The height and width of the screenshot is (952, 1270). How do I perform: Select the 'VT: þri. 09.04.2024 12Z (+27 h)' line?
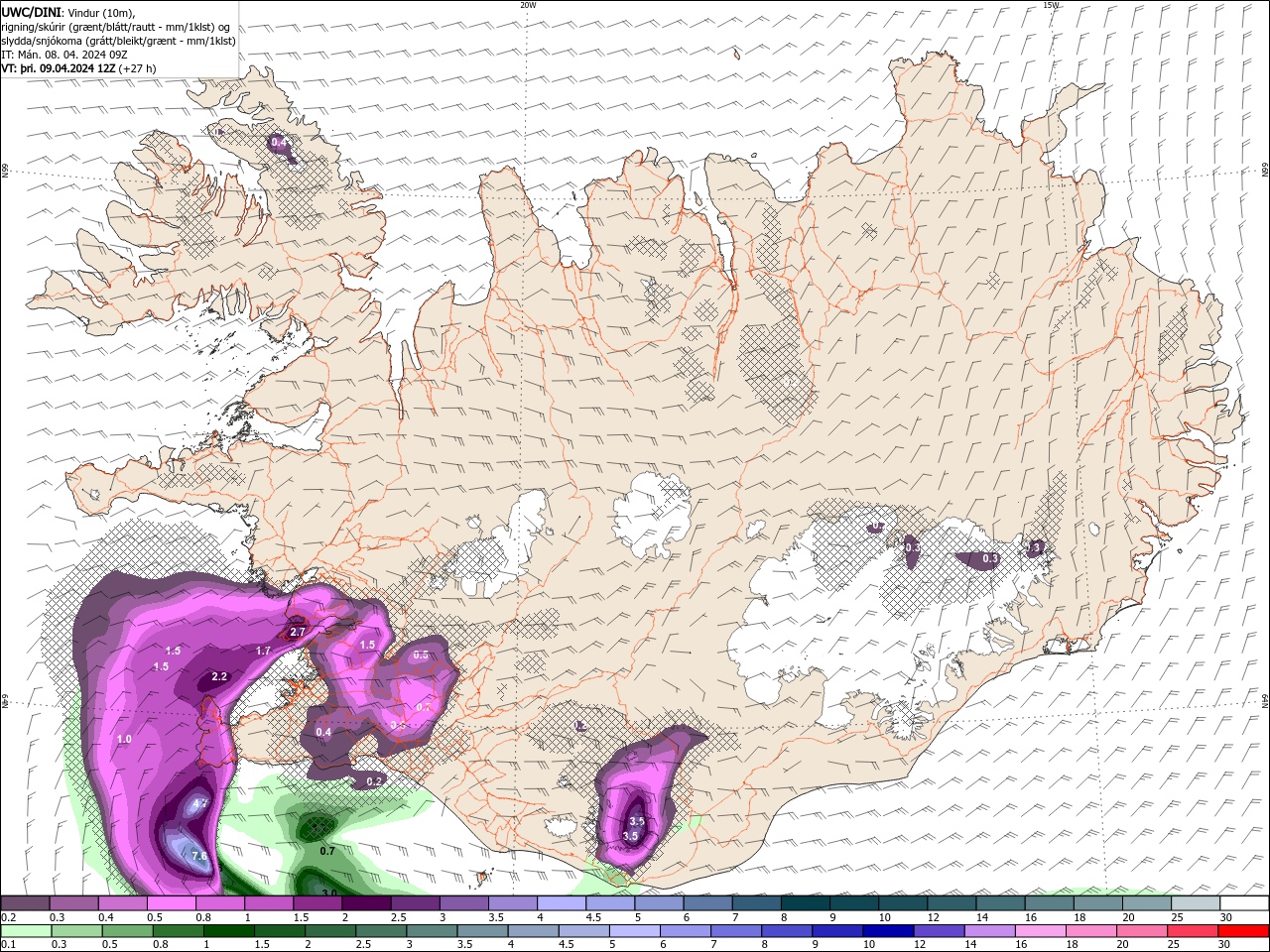78,68
